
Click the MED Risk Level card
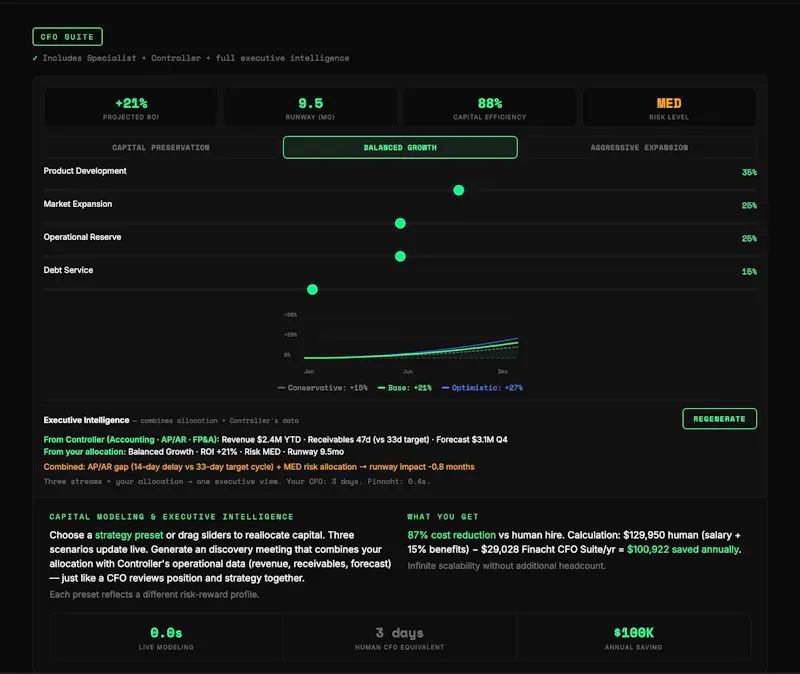pos(669,107)
